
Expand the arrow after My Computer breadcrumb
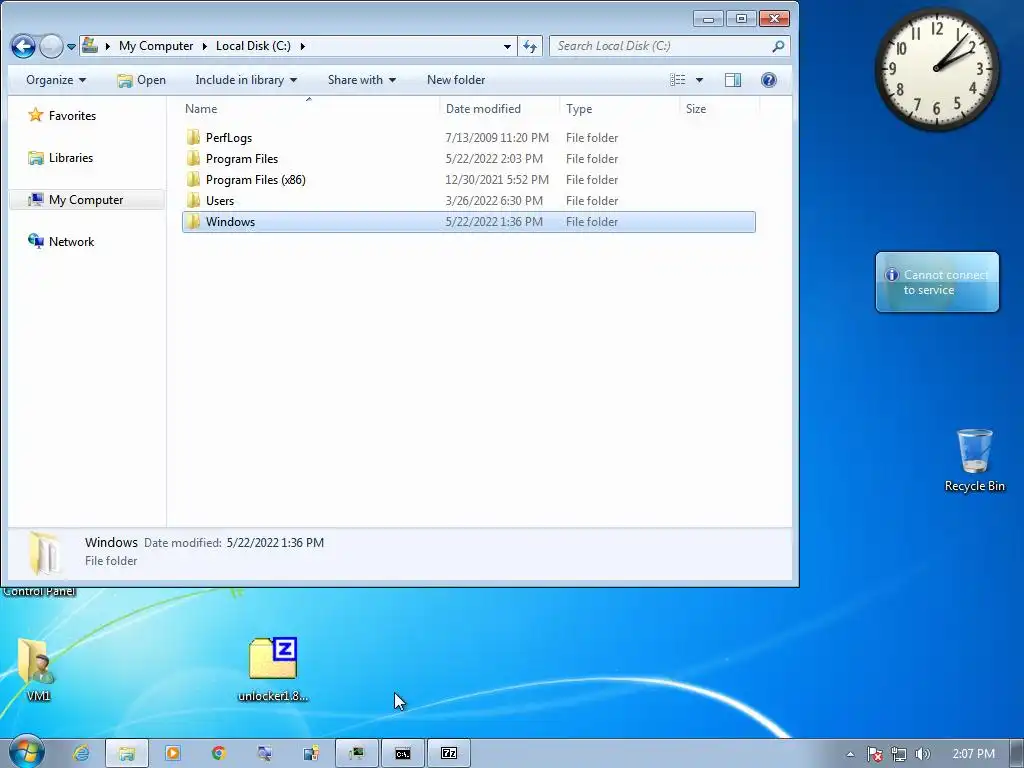point(204,46)
